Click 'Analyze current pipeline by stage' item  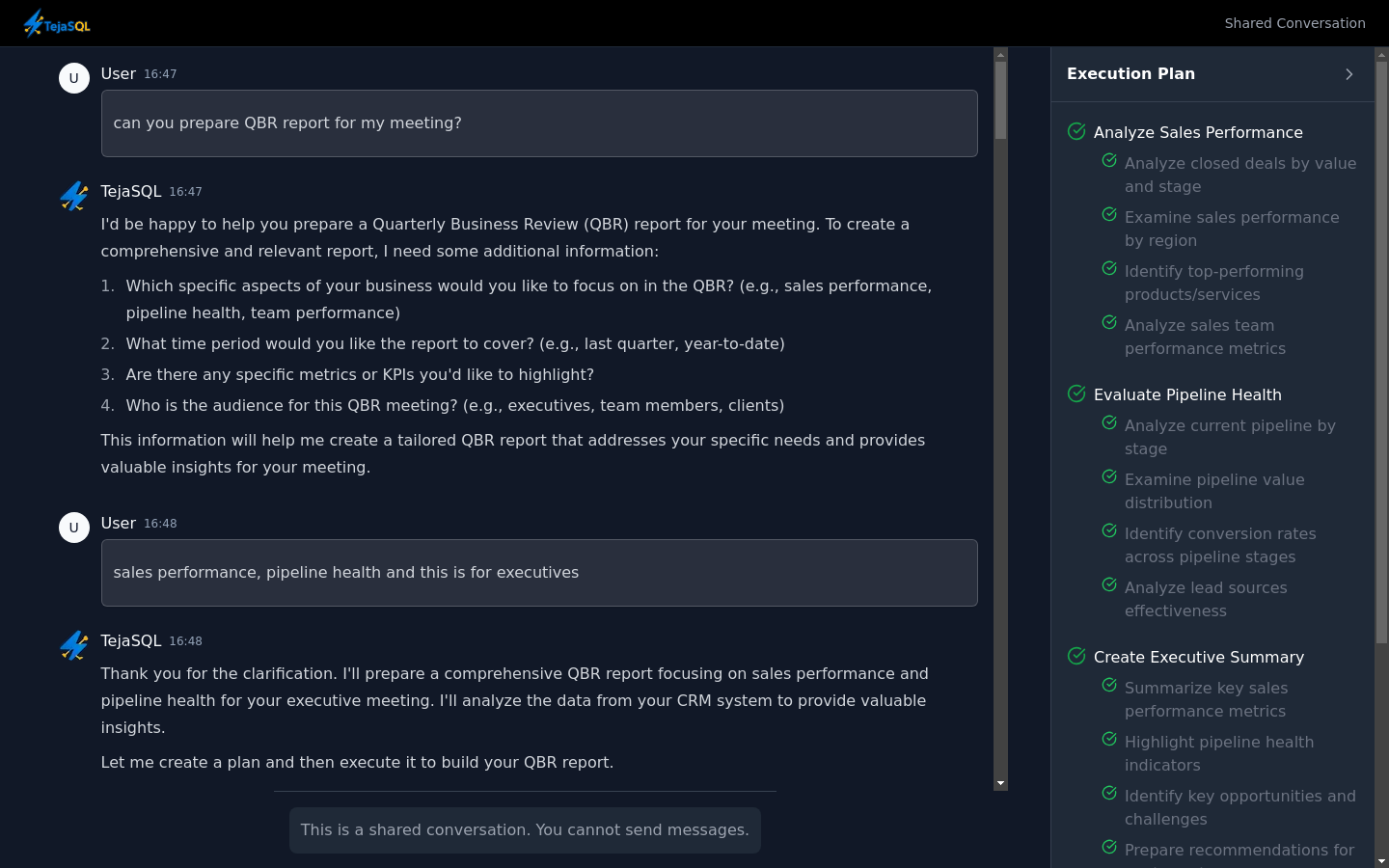tap(1230, 437)
